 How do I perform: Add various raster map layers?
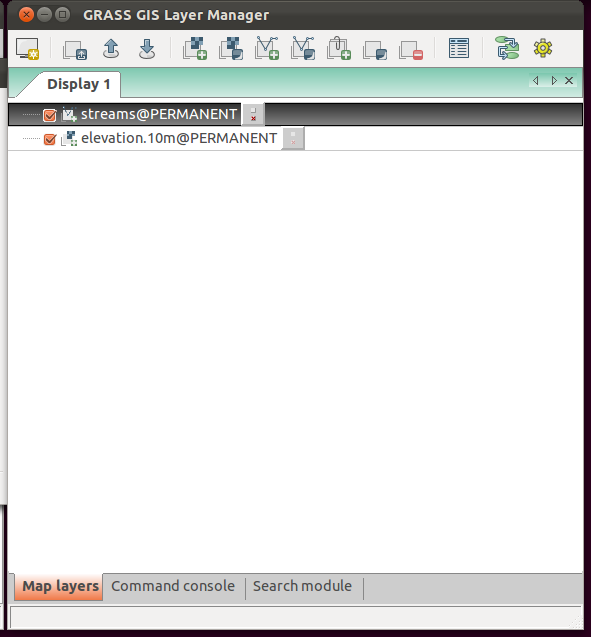pos(231,48)
